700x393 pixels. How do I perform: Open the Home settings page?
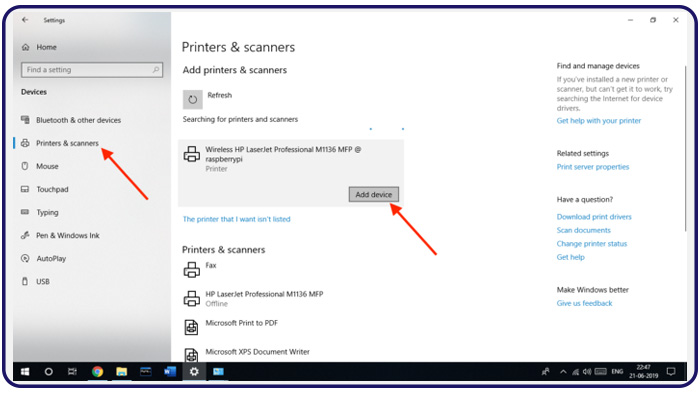click(39, 47)
